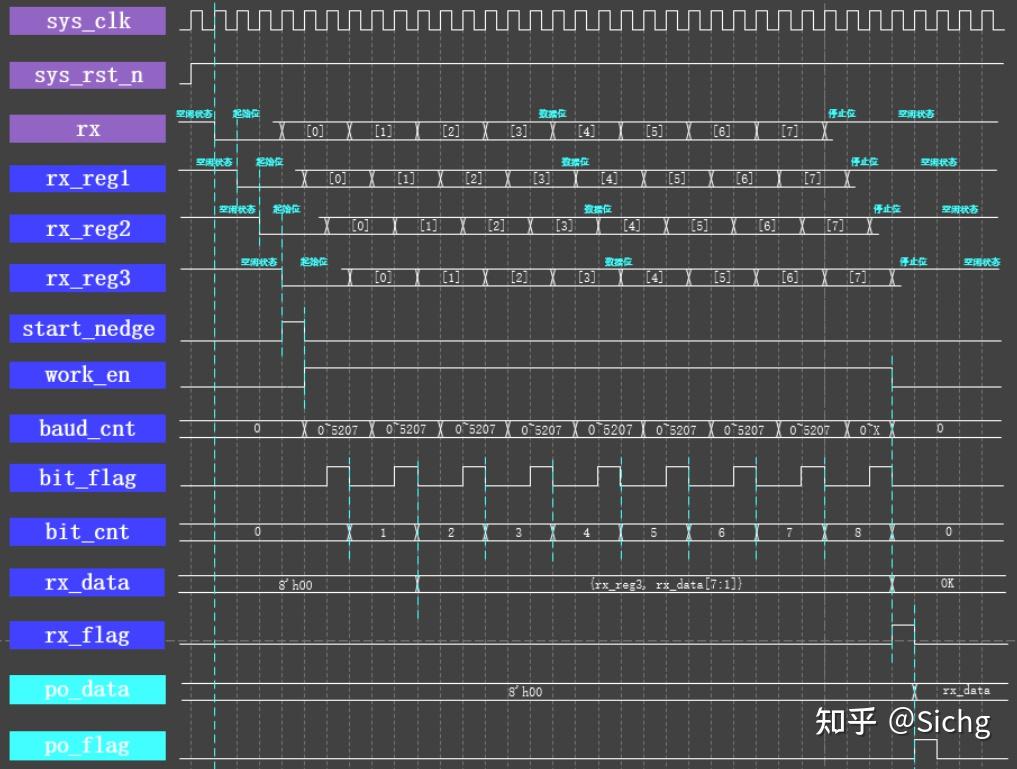Screen dimensions: 1017x769
Task: Click the baud_cnt signal name
Action: 86,428
